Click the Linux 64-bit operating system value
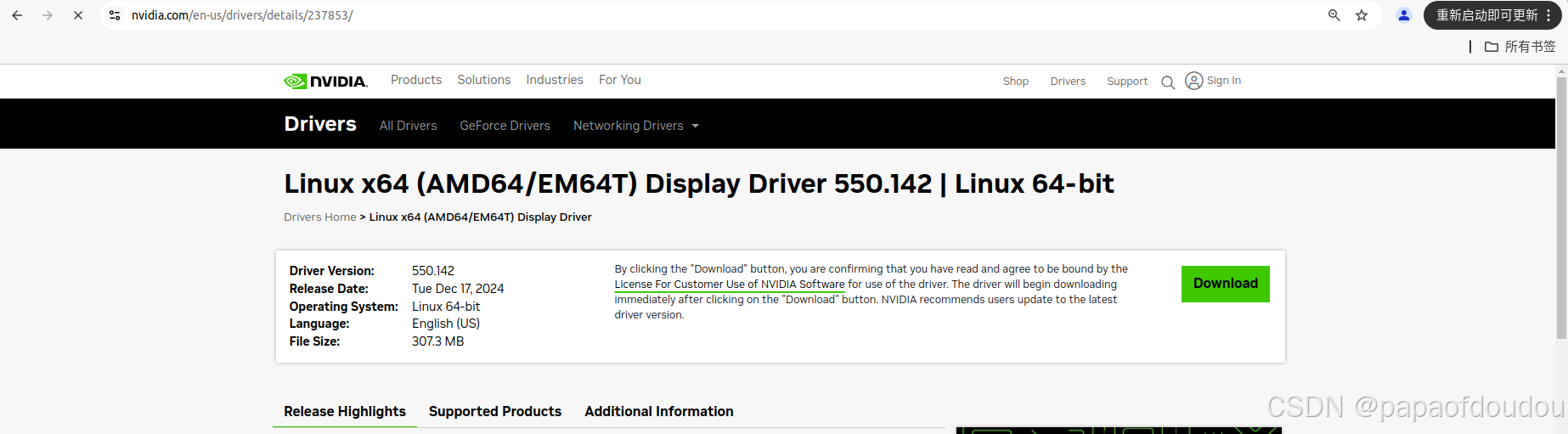 tap(446, 307)
